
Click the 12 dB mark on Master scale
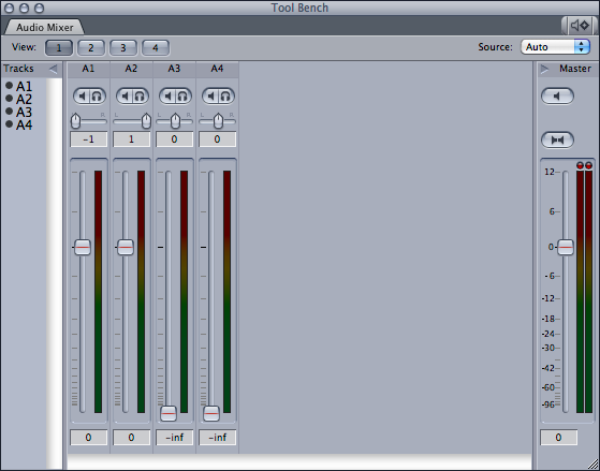coord(549,172)
